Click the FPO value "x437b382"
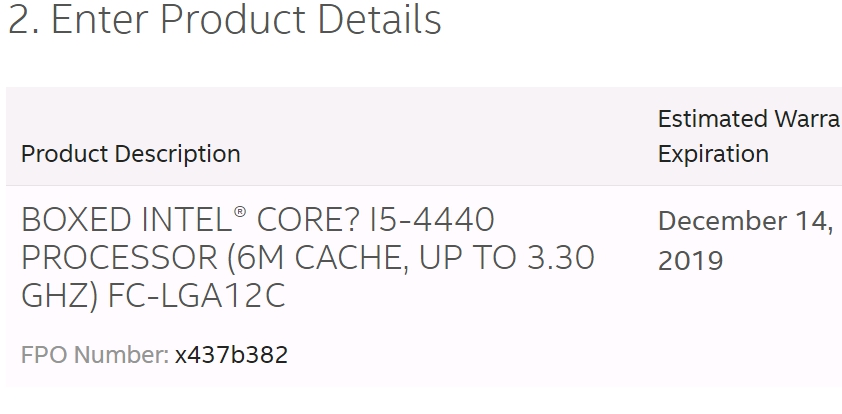The width and height of the screenshot is (842, 414). 231,355
